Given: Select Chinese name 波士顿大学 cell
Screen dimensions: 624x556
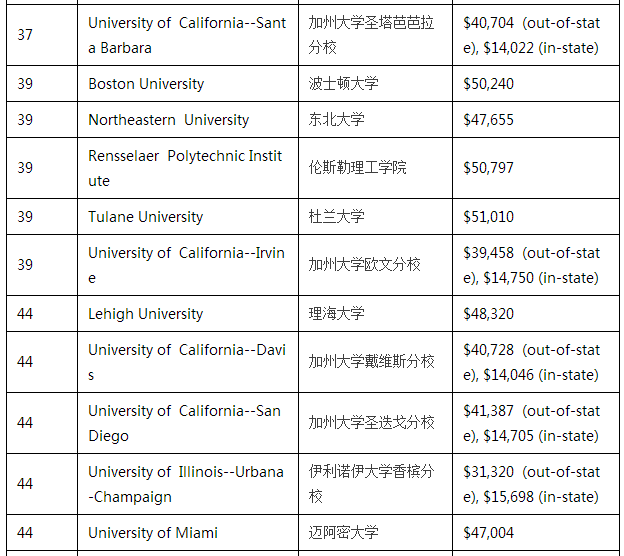Looking at the screenshot, I should pos(344,84).
